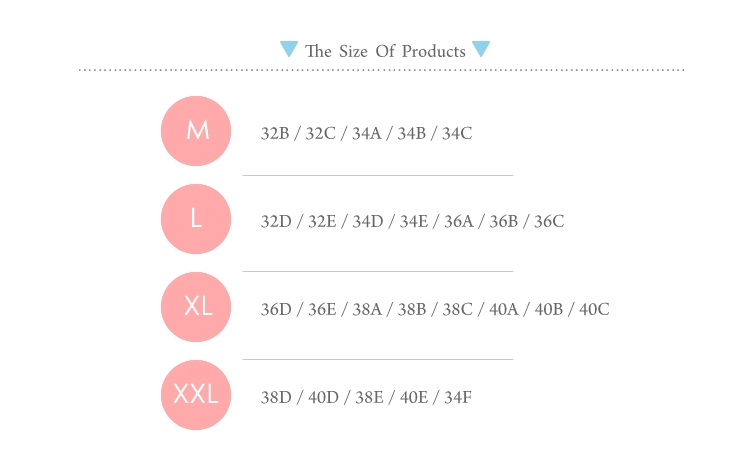Screen dimensions: 750x465
Task: Click the pink M size circle
Action: [x=196, y=131]
